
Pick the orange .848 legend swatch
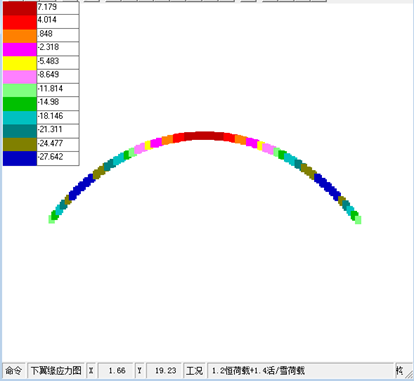point(20,36)
